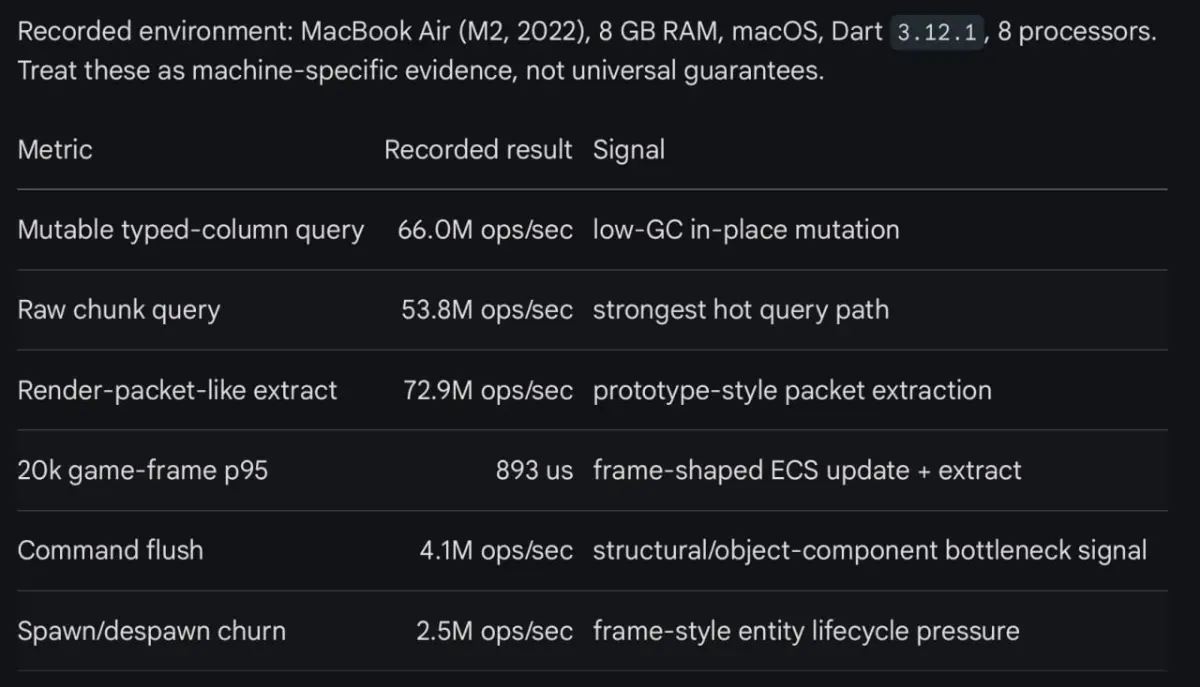Select the Raw chunk query cell
Screen dimensions: 1200x687
click(119, 310)
